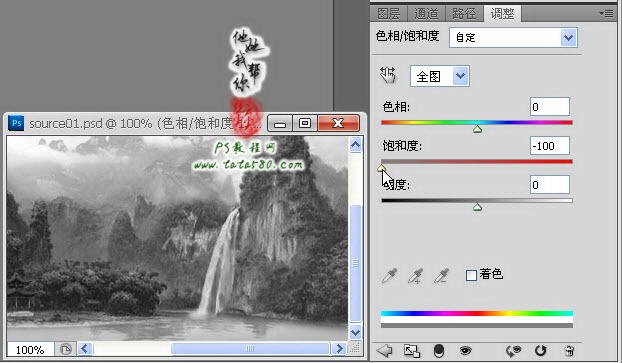Click the horizontal scrollbar right arrow
Image resolution: width=622 pixels, height=363 pixels.
click(339, 349)
